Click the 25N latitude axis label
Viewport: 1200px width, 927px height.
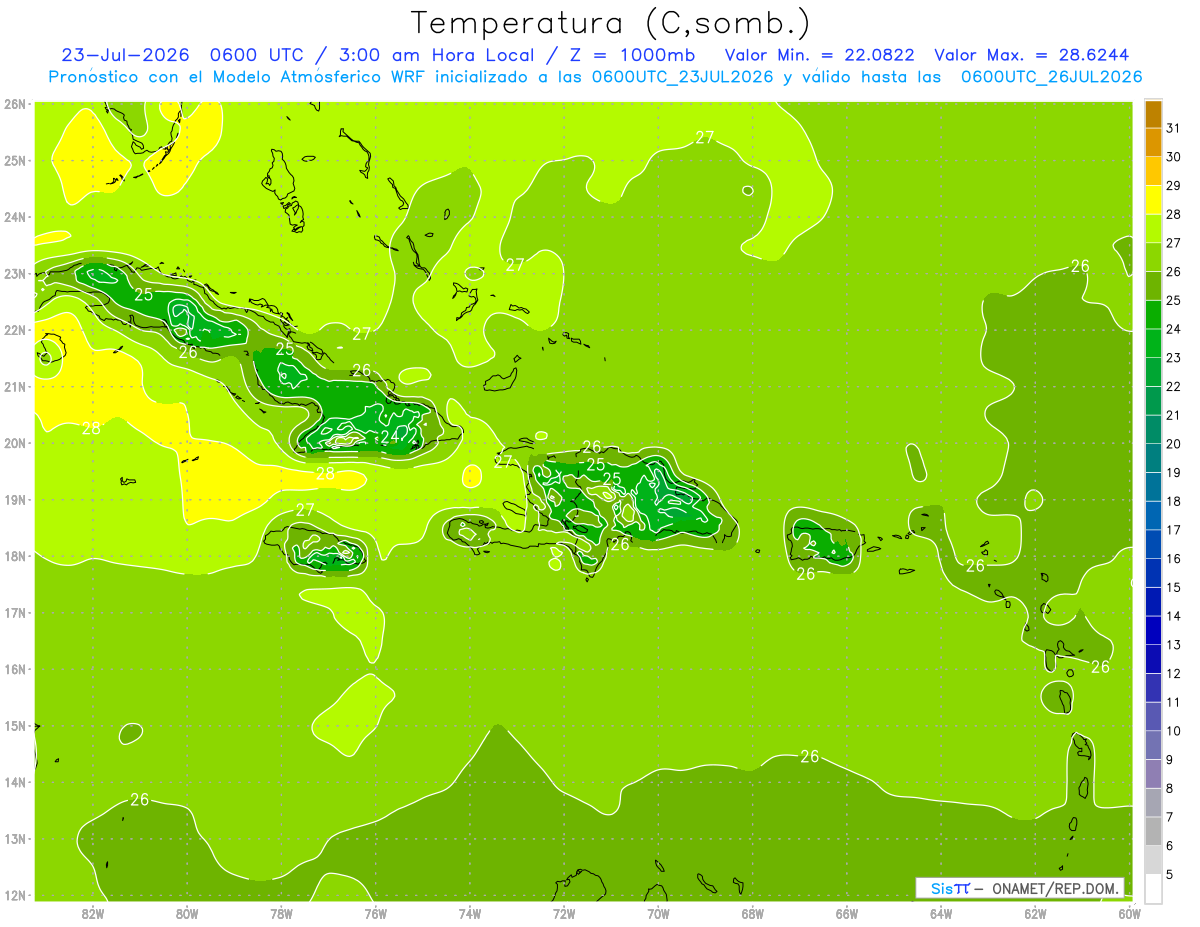[x=14, y=160]
